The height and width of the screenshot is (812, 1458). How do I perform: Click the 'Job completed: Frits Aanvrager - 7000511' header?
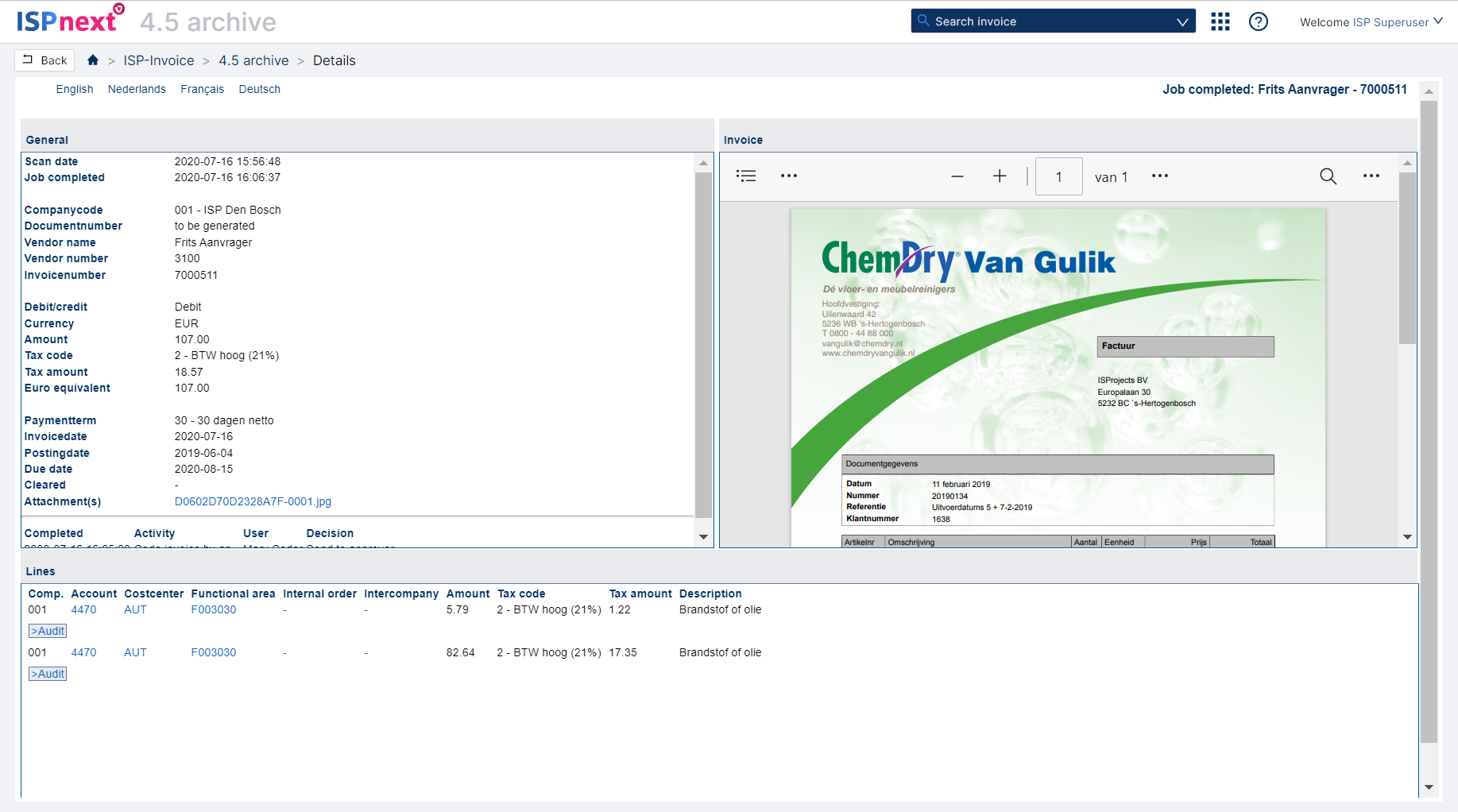1285,89
